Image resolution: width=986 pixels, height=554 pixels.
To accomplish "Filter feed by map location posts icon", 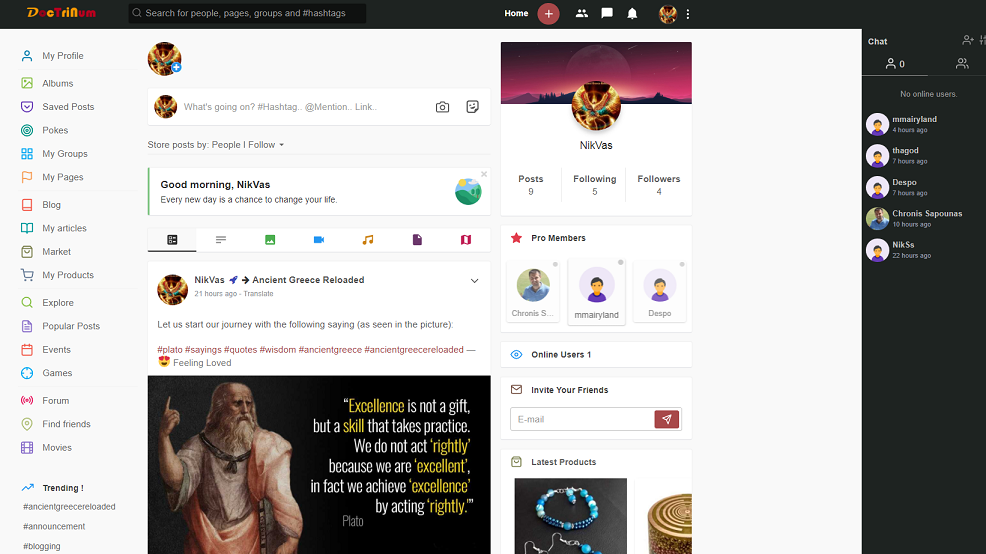I will tap(466, 240).
